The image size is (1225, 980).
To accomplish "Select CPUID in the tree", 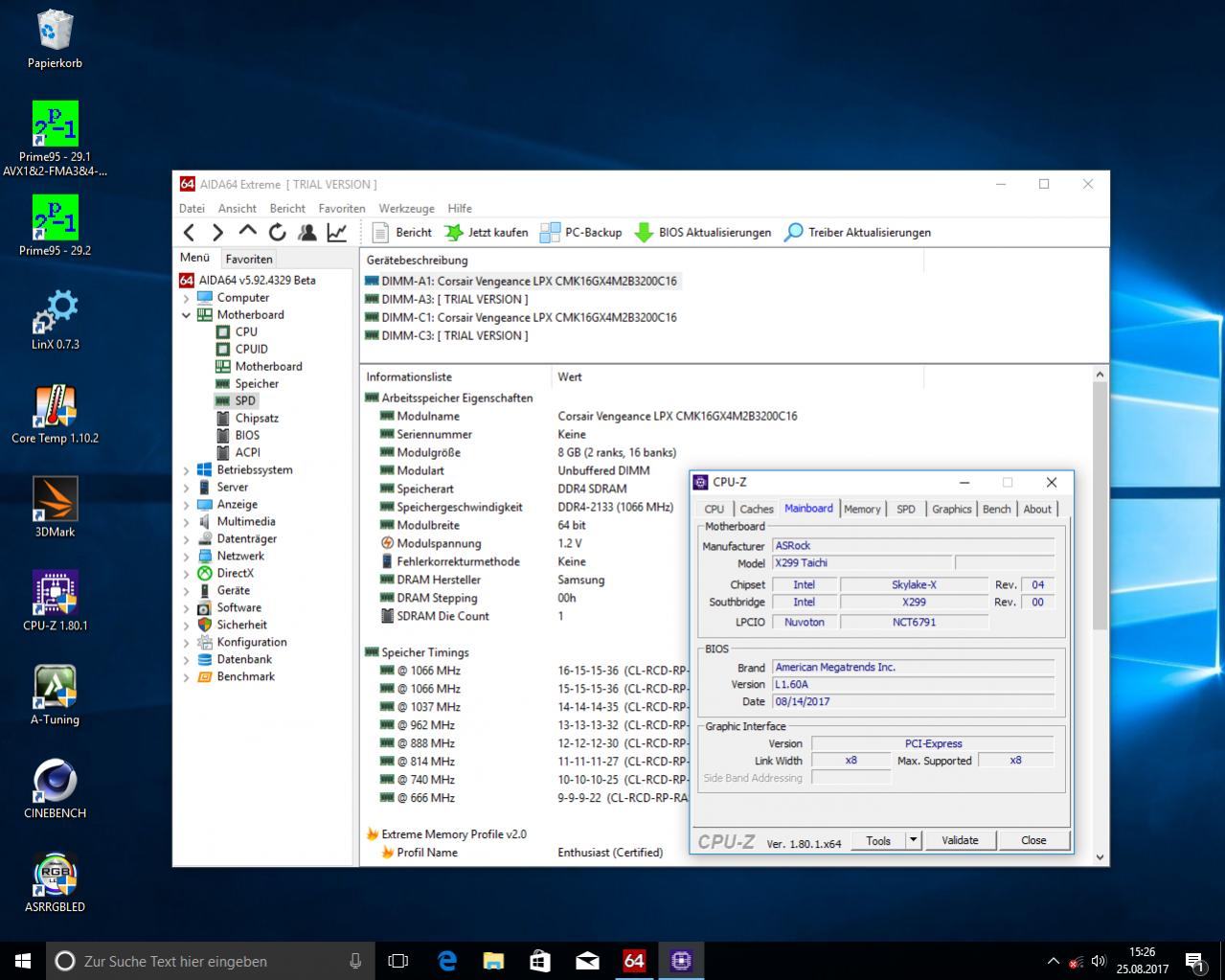I will point(241,349).
